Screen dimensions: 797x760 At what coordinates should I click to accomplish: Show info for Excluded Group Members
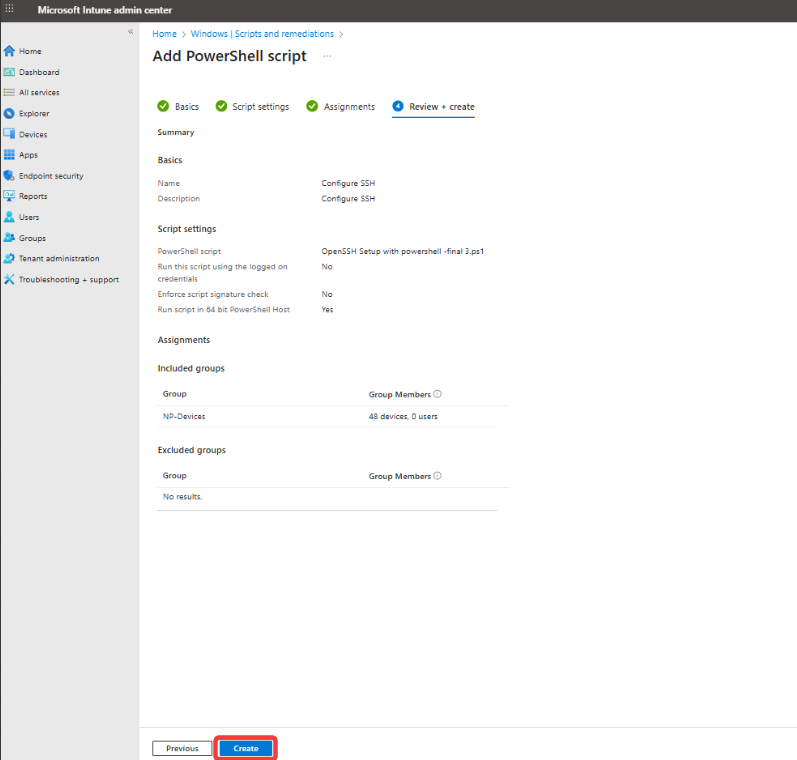tap(438, 476)
